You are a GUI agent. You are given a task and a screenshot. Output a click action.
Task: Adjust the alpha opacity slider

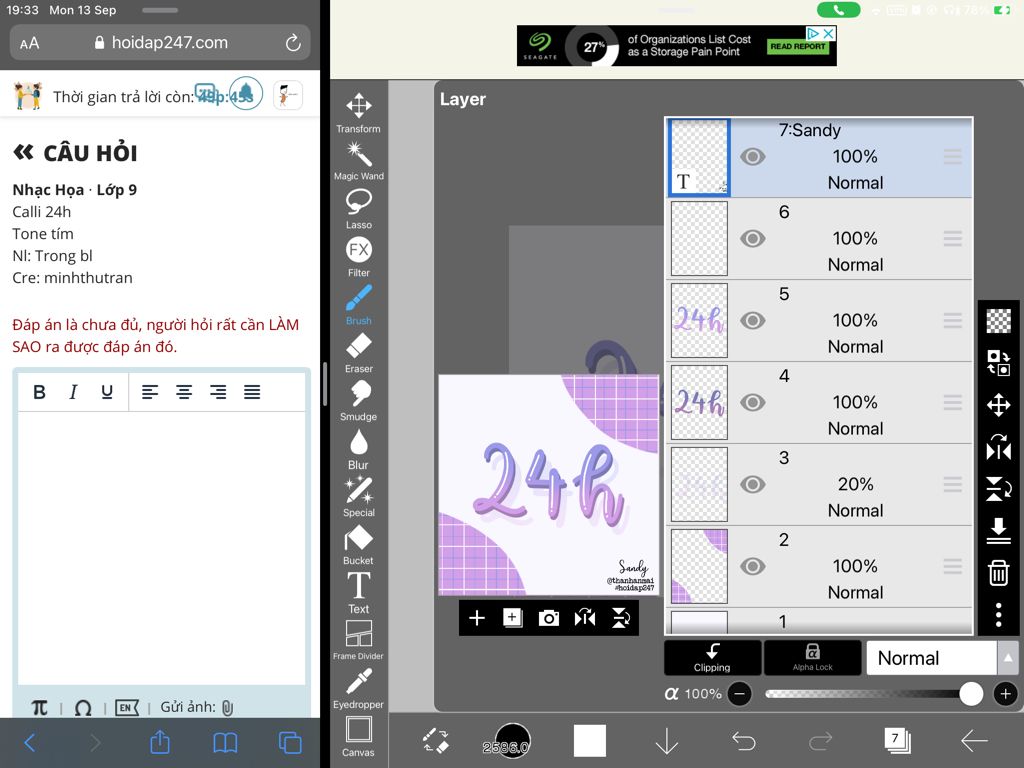click(873, 694)
